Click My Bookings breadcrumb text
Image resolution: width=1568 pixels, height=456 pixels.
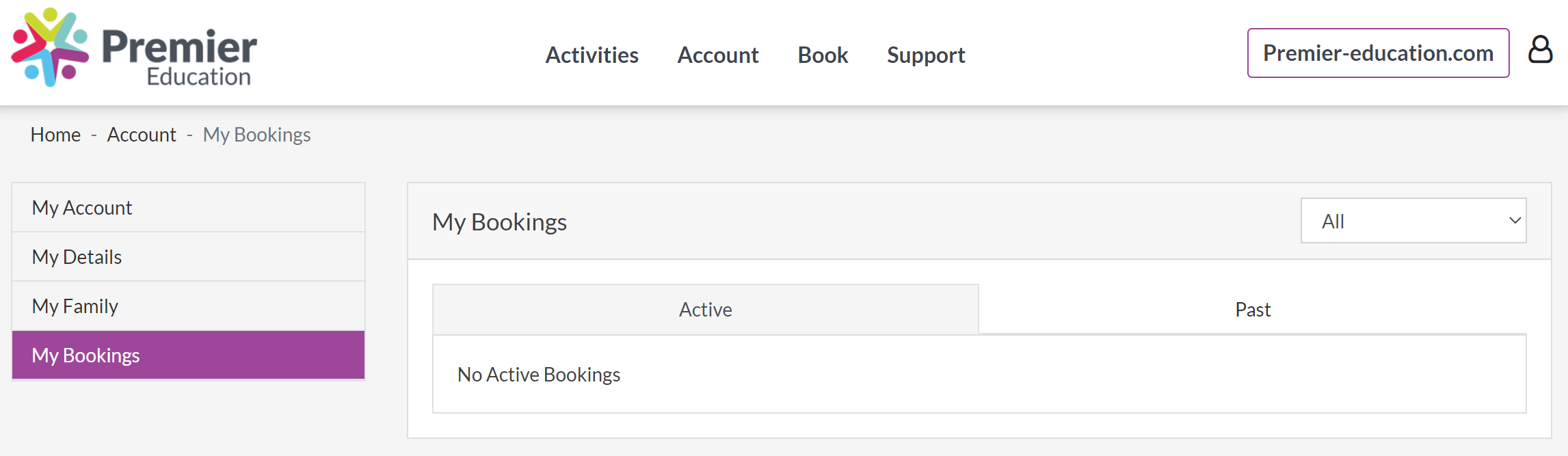point(256,135)
